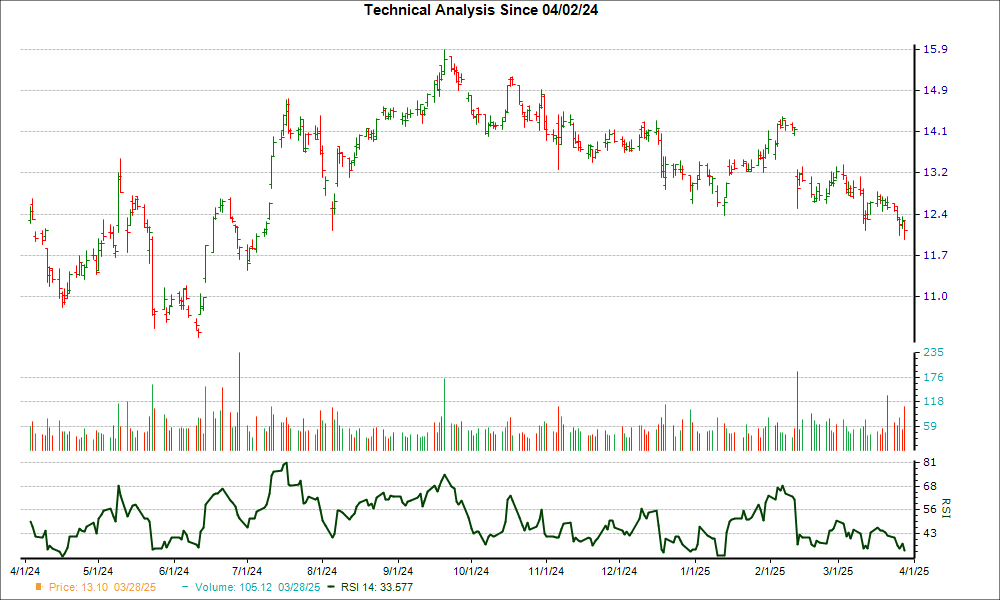Select the 11.0 price axis label
Viewport: 1000px width, 600px height.
click(x=935, y=296)
